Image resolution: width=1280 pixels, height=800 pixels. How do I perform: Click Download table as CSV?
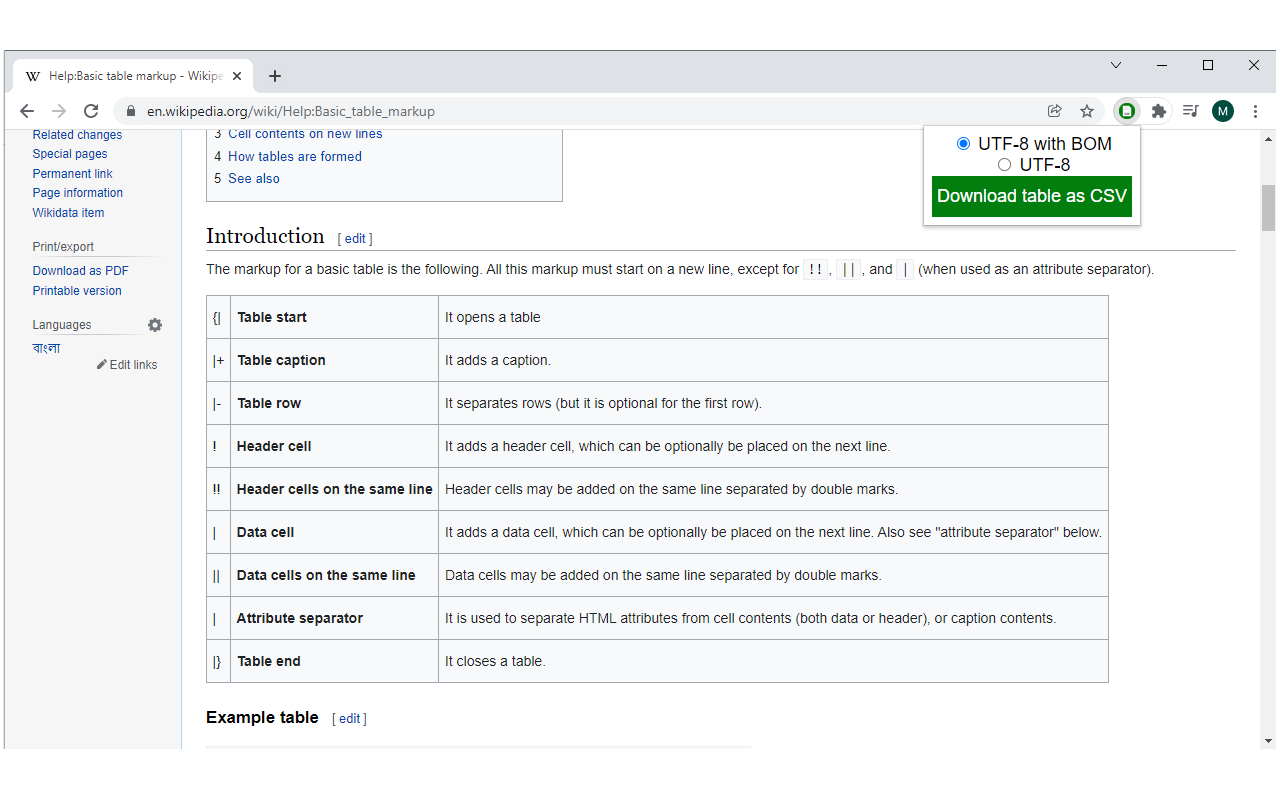pos(1031,196)
